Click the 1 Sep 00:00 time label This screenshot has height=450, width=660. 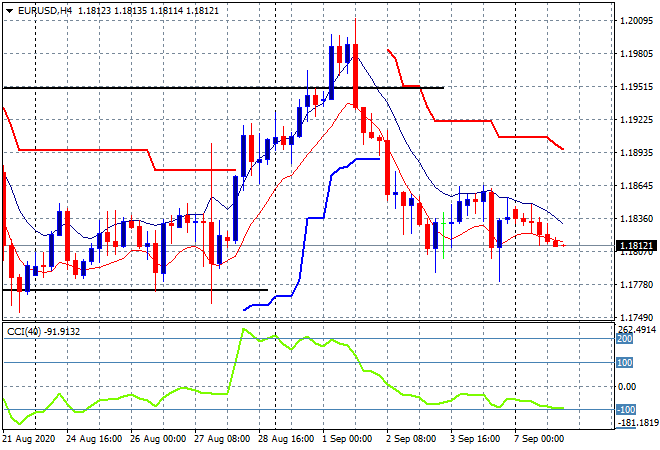(x=348, y=439)
